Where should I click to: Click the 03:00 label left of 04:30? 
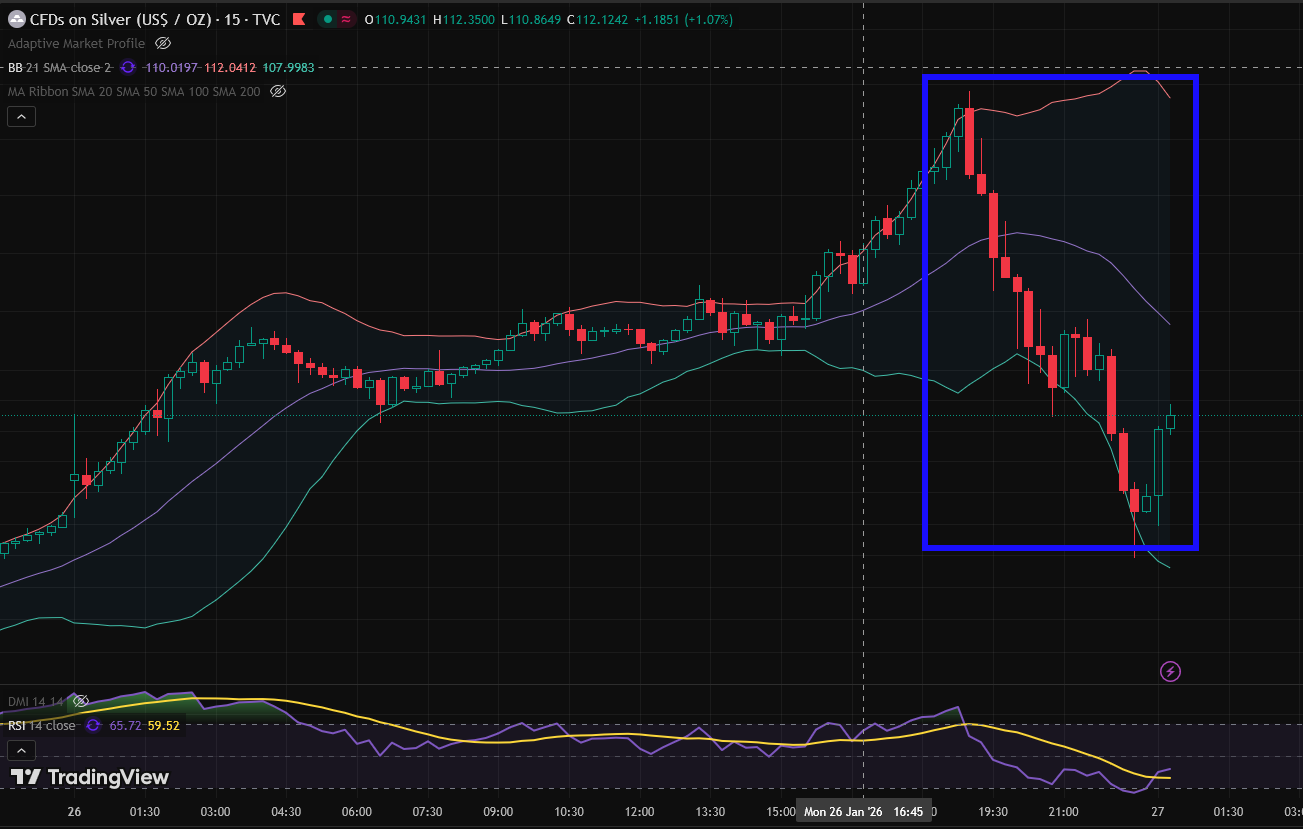click(215, 811)
